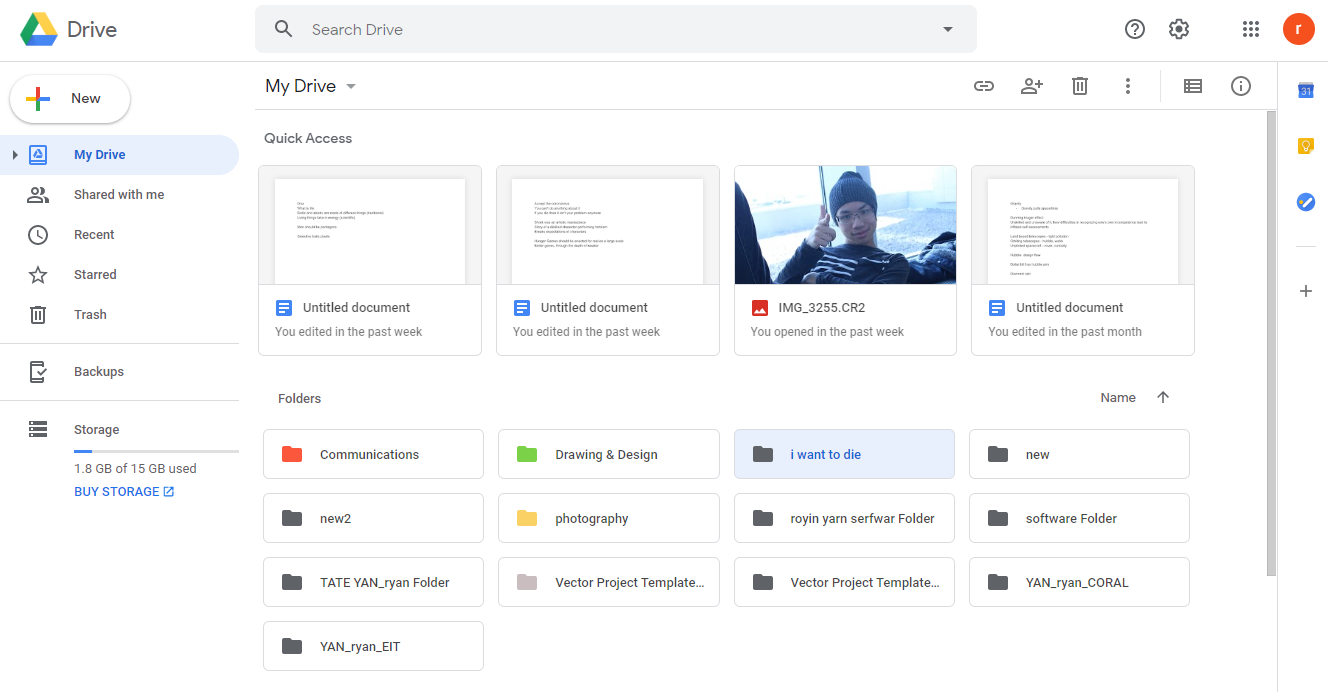The image size is (1328, 692).
Task: Open the More actions three-dot menu
Action: (1128, 86)
